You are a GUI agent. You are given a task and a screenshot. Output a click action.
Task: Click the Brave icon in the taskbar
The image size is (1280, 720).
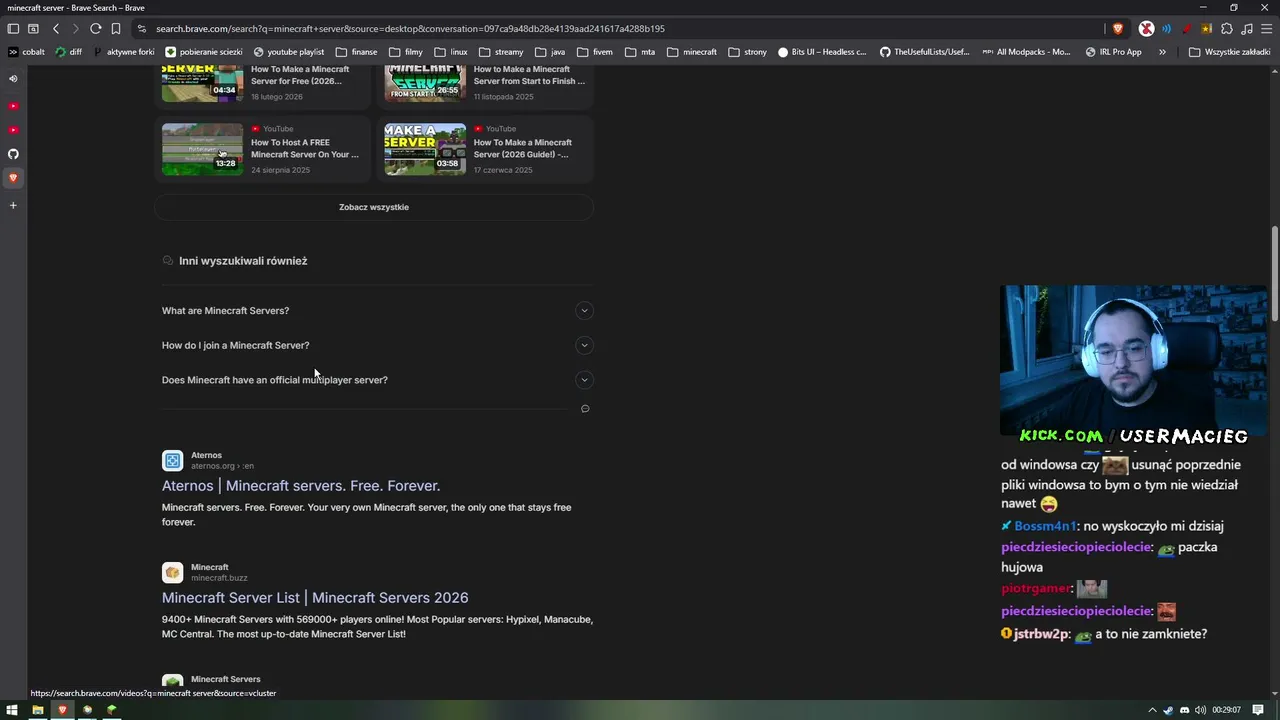[x=62, y=710]
